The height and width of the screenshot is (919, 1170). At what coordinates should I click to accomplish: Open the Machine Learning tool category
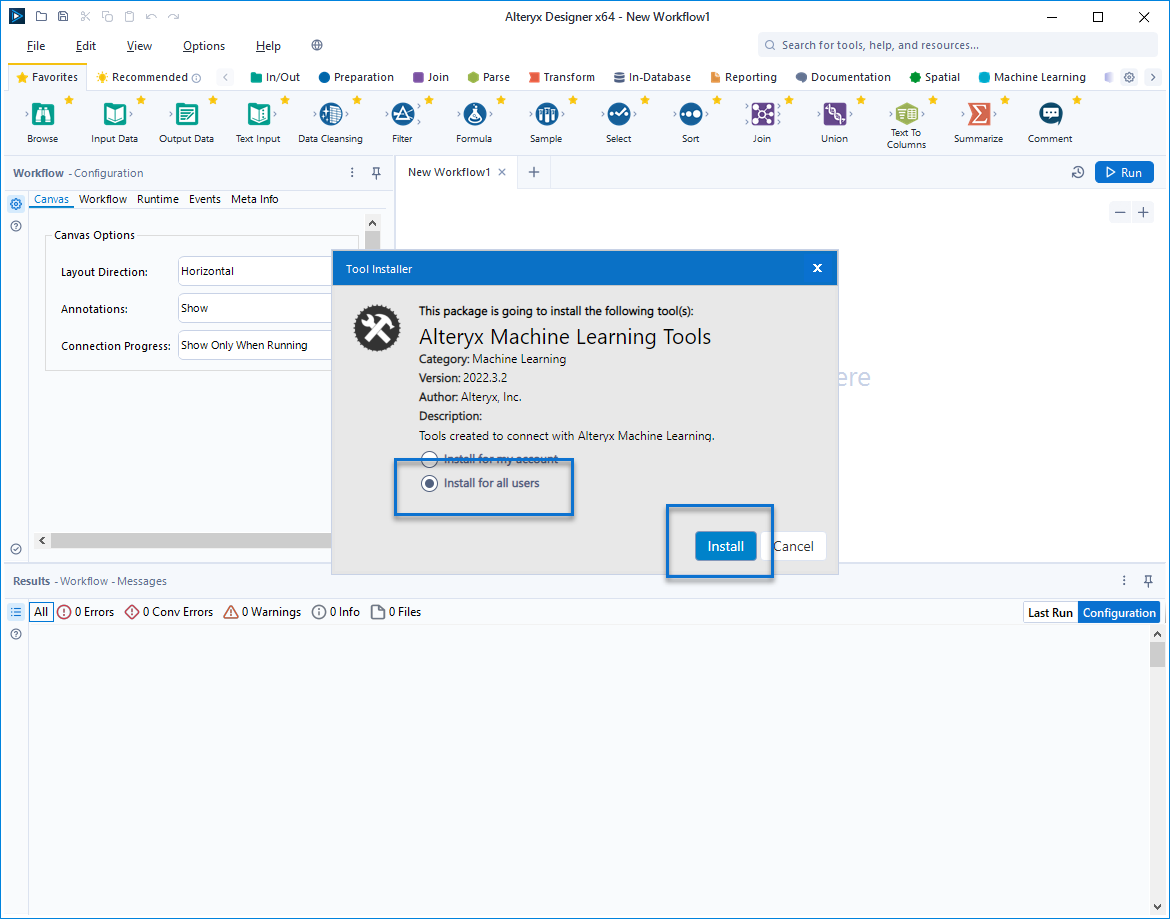1032,77
